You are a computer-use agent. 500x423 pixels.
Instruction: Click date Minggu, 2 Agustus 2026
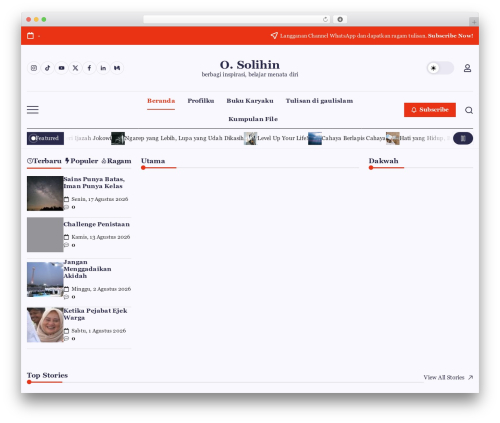(x=101, y=289)
